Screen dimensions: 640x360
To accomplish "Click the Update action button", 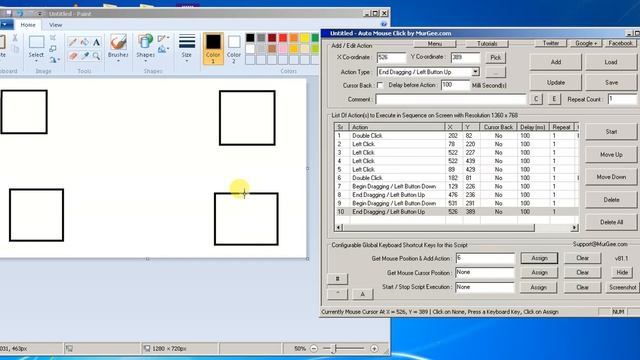I will (556, 82).
